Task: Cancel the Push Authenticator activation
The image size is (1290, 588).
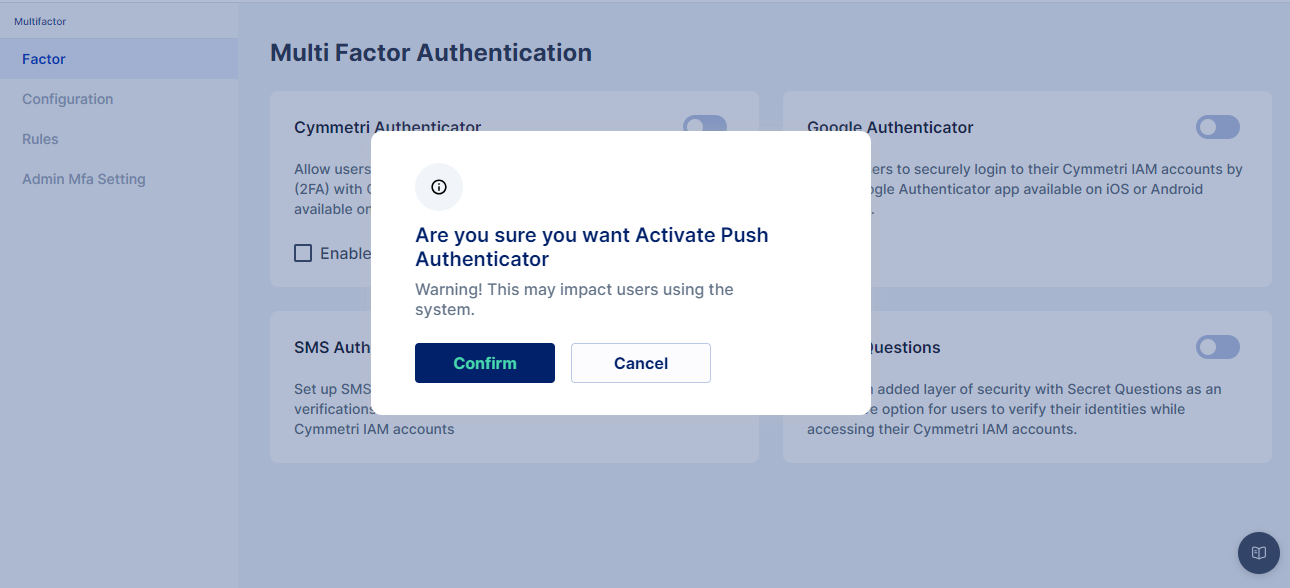Action: [x=640, y=363]
